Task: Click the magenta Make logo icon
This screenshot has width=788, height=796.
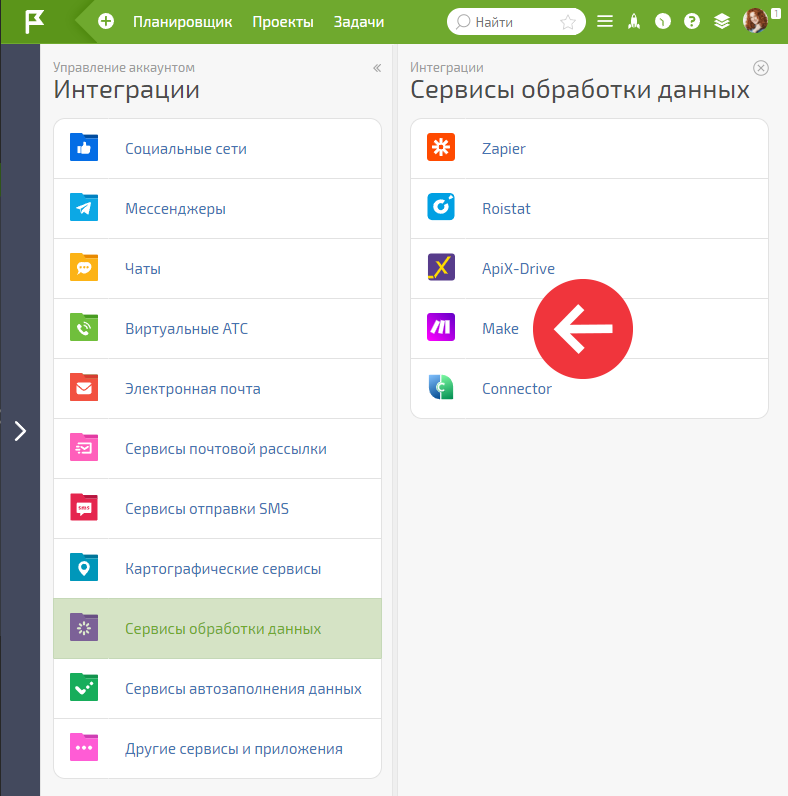Action: (441, 327)
